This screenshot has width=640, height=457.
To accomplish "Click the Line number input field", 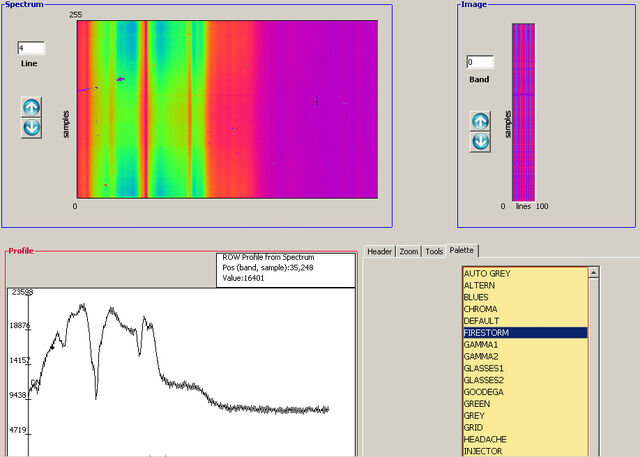I will (x=31, y=48).
